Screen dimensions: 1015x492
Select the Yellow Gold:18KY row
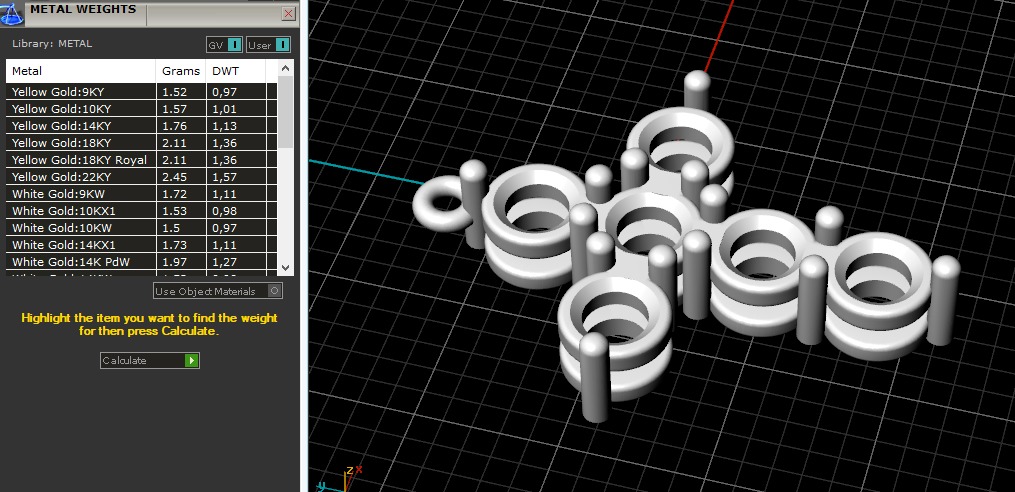pos(142,142)
